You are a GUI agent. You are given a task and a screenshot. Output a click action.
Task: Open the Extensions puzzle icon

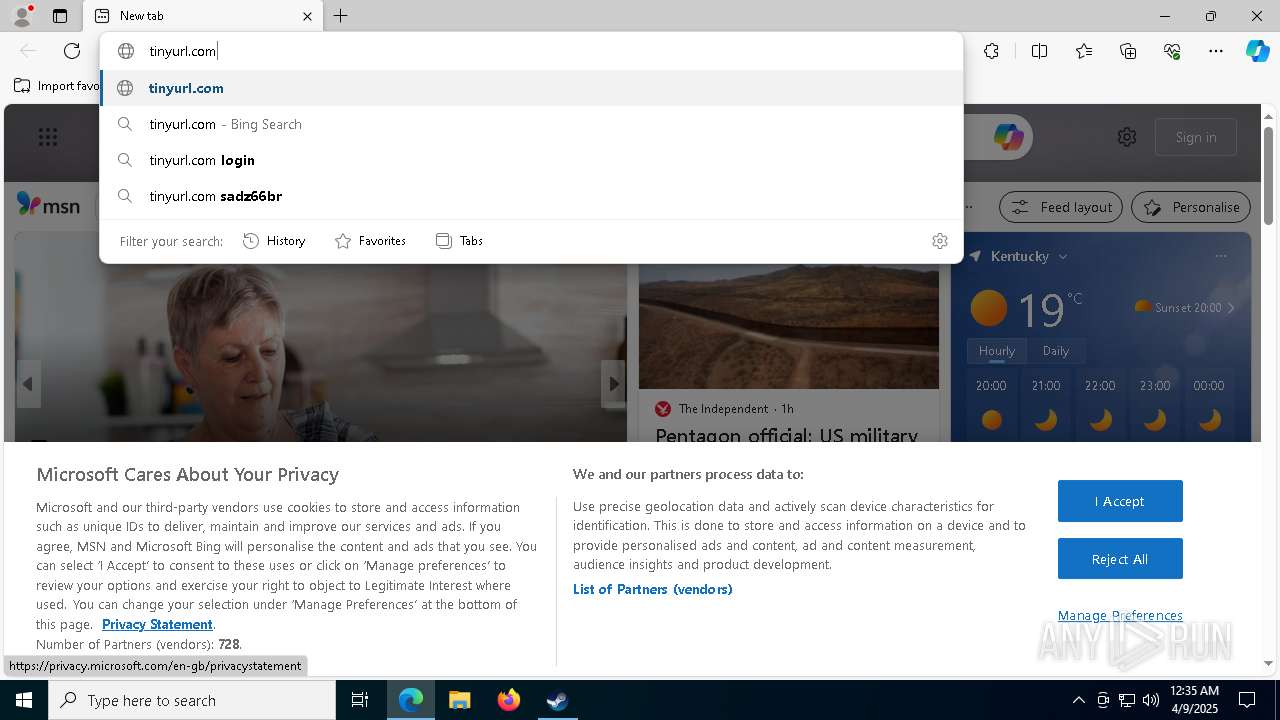coord(991,51)
